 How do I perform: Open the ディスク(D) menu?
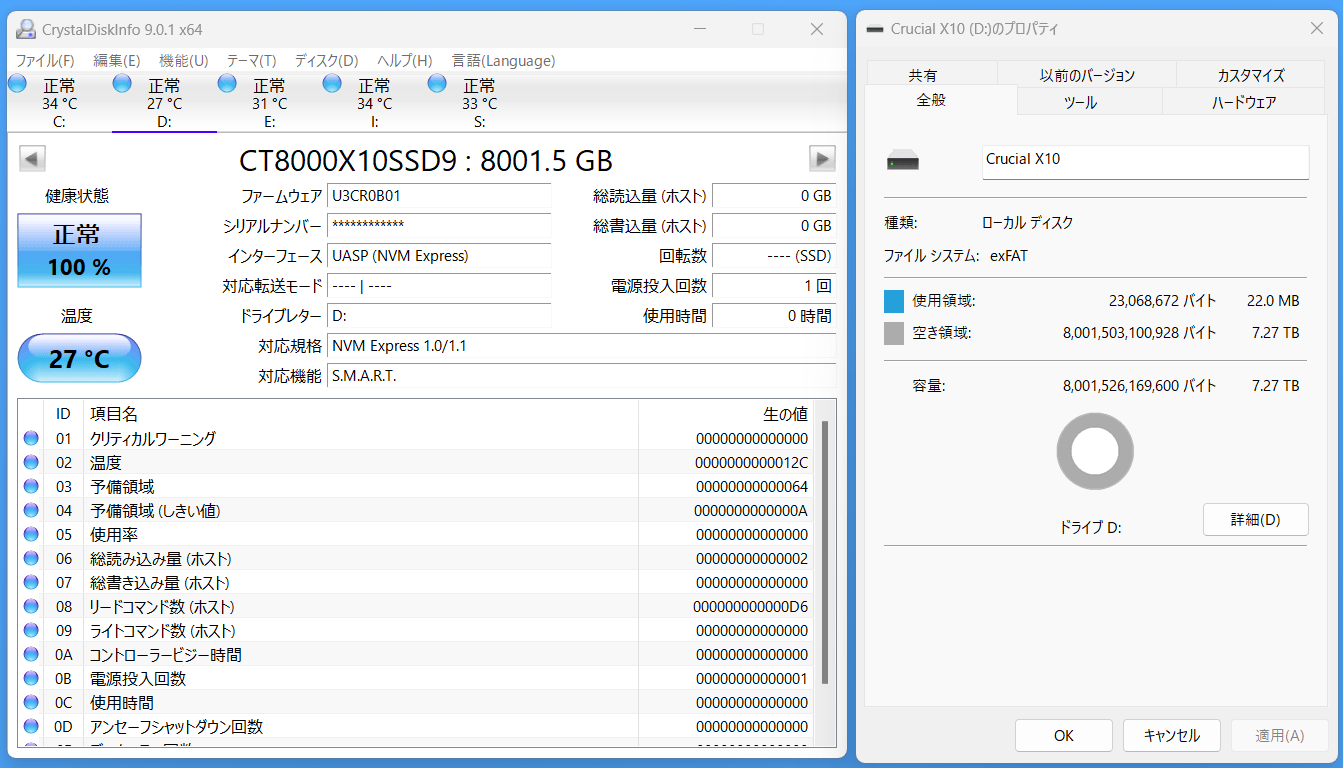coord(326,61)
